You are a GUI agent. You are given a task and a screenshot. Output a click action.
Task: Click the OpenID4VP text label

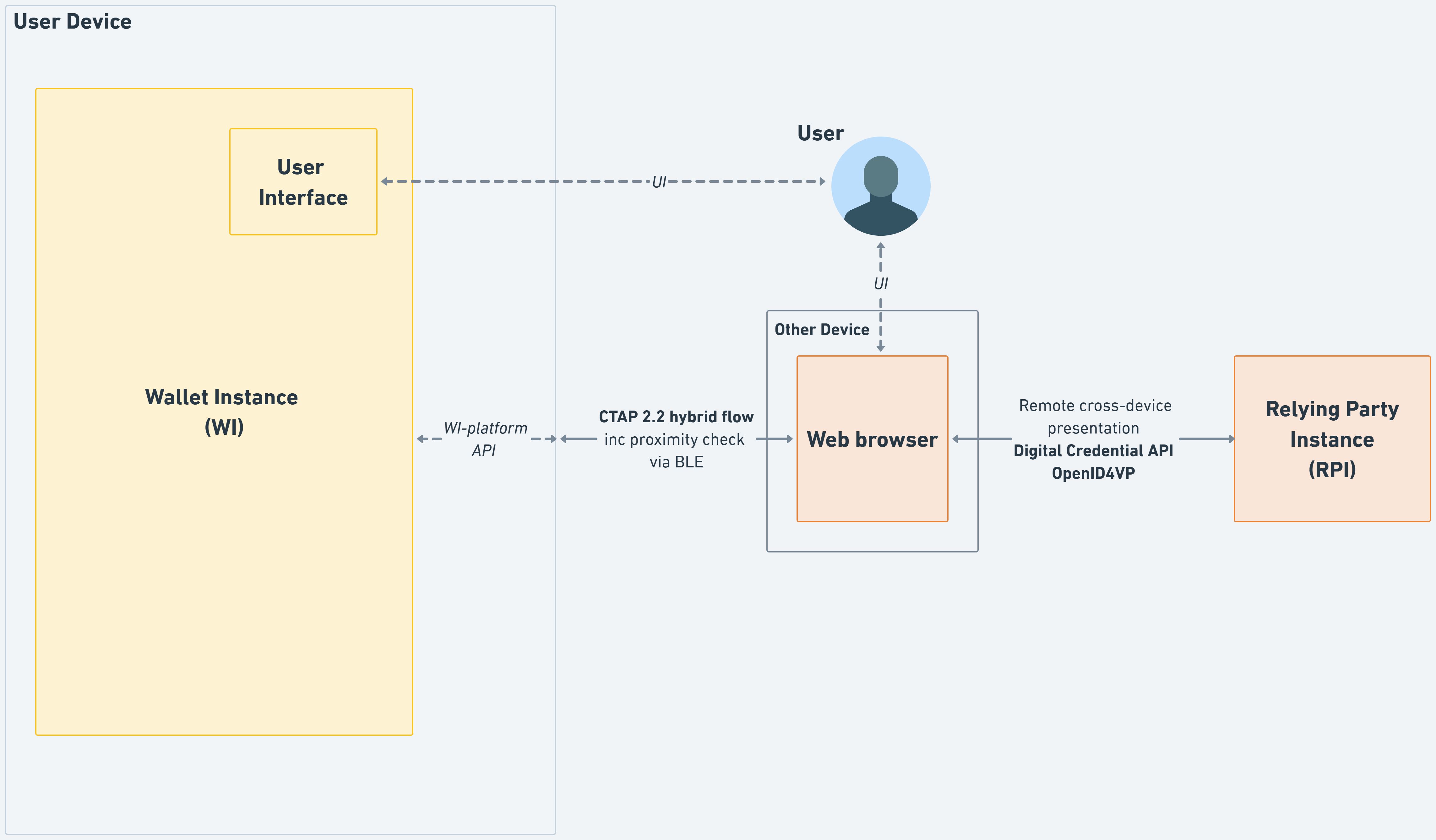click(1093, 473)
